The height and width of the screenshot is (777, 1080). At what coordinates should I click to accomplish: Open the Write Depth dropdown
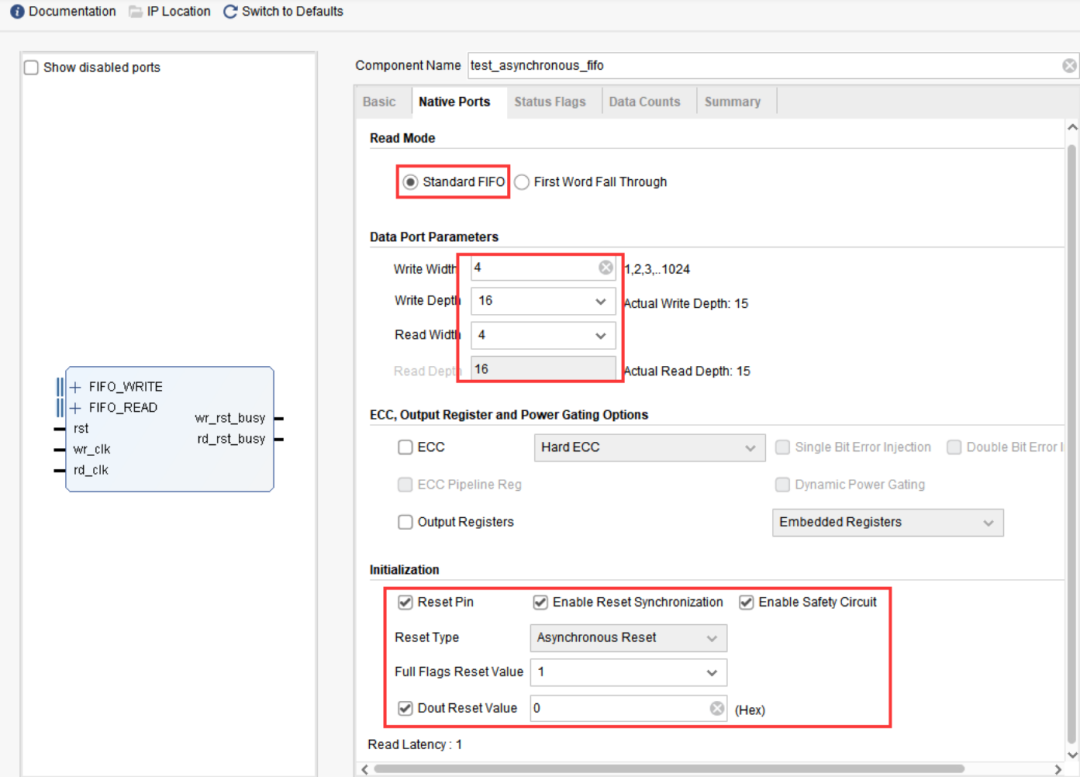coord(600,301)
